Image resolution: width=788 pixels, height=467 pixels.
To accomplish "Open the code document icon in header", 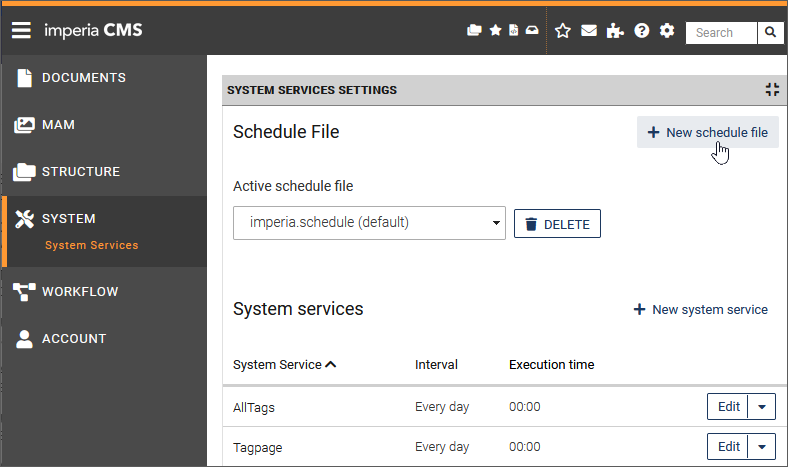I will 514,31.
